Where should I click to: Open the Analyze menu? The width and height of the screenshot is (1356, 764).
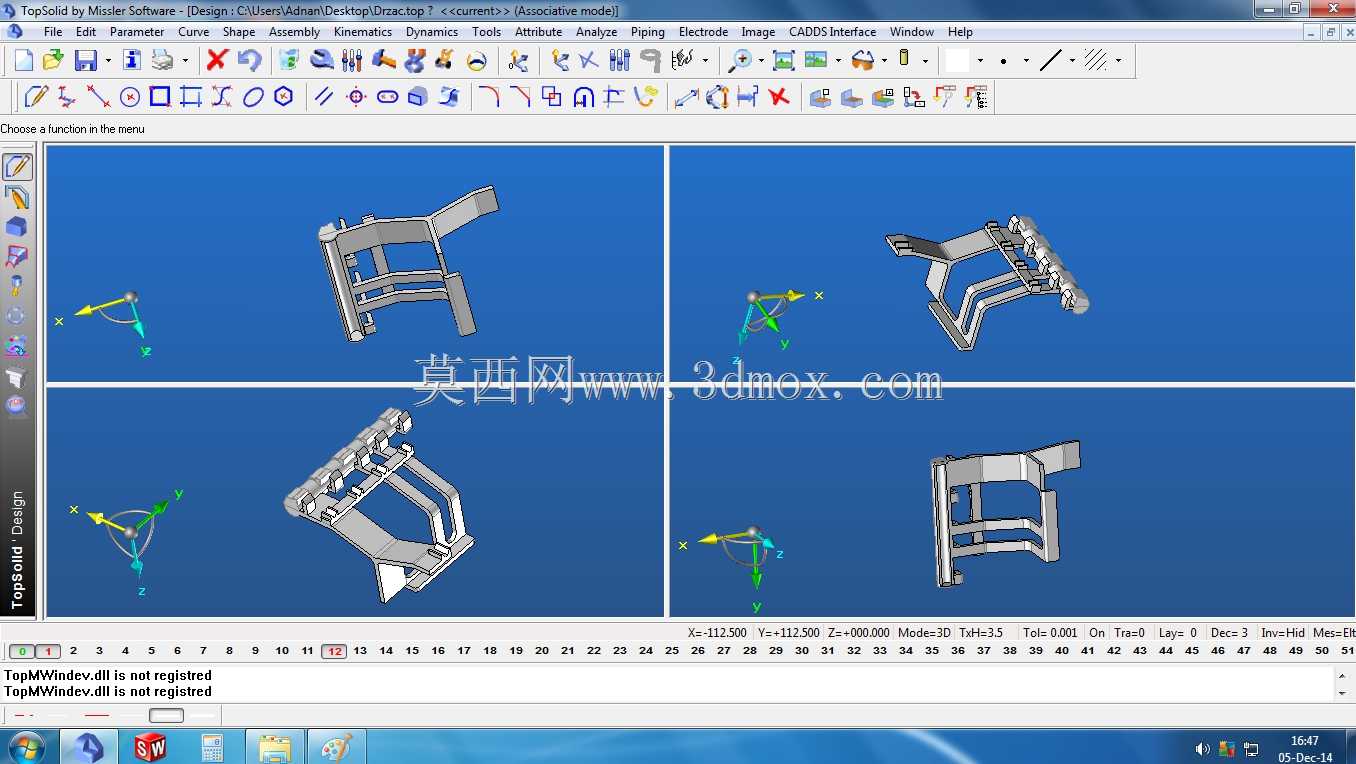pos(596,32)
